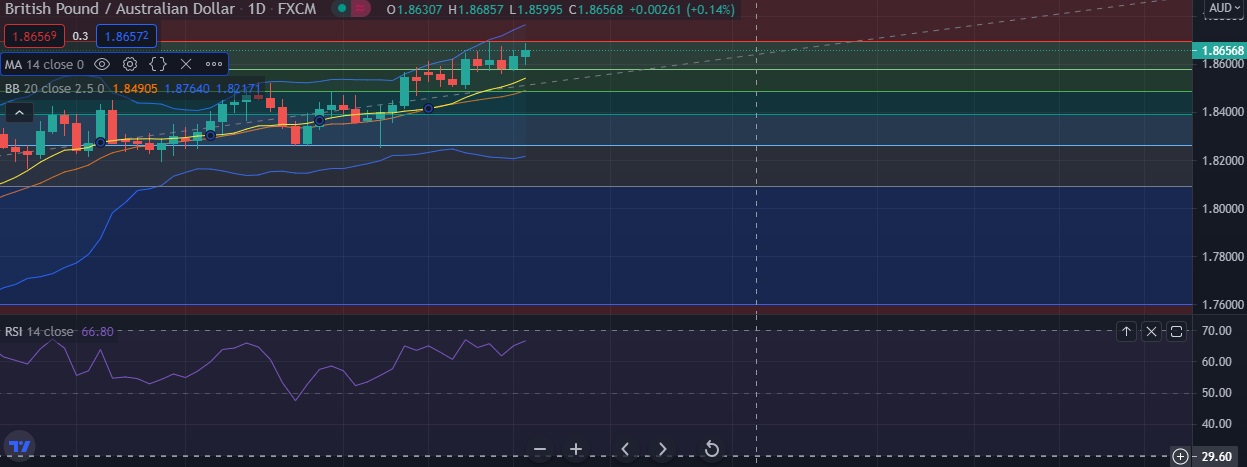Open the AUD currency dropdown

(1225, 7)
